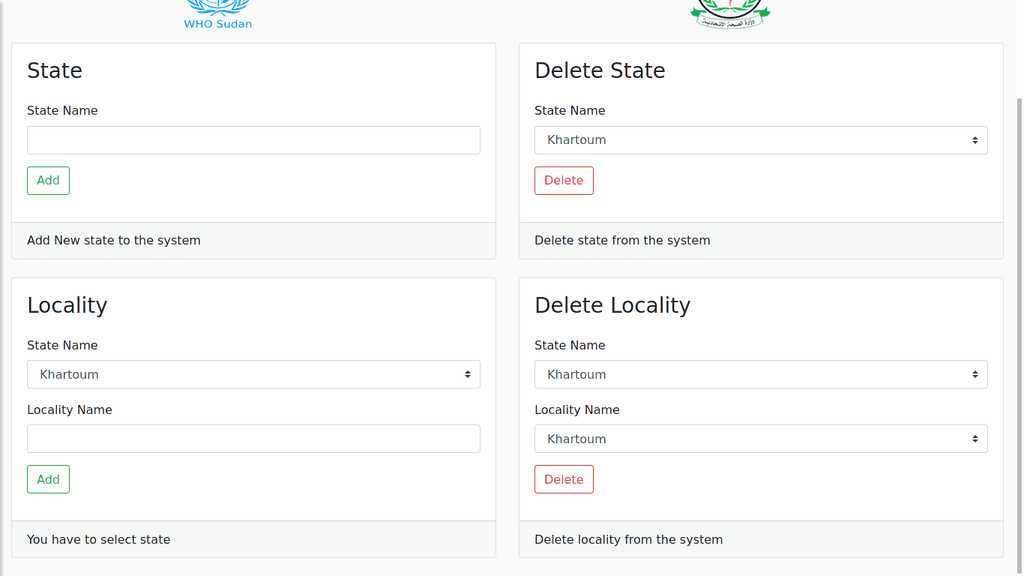Click the 'State' card heading
The width and height of the screenshot is (1024, 576).
pos(55,71)
